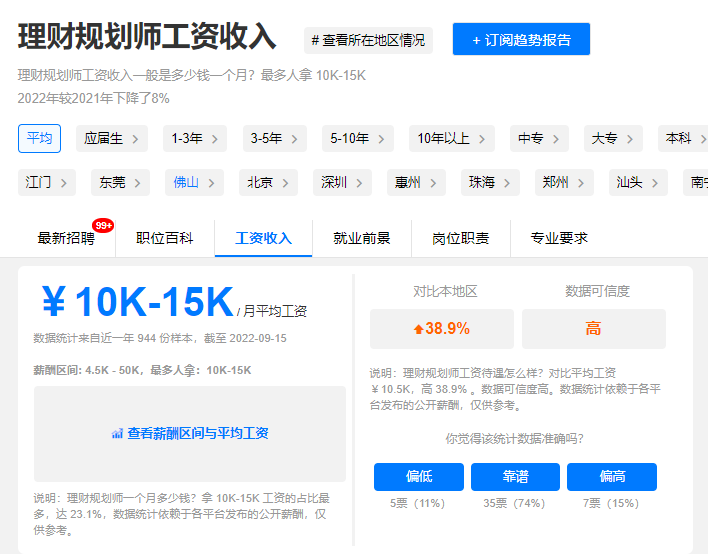Screen dimensions: 708x554
Task: Switch to the 就业前景 tab
Action: (362, 238)
